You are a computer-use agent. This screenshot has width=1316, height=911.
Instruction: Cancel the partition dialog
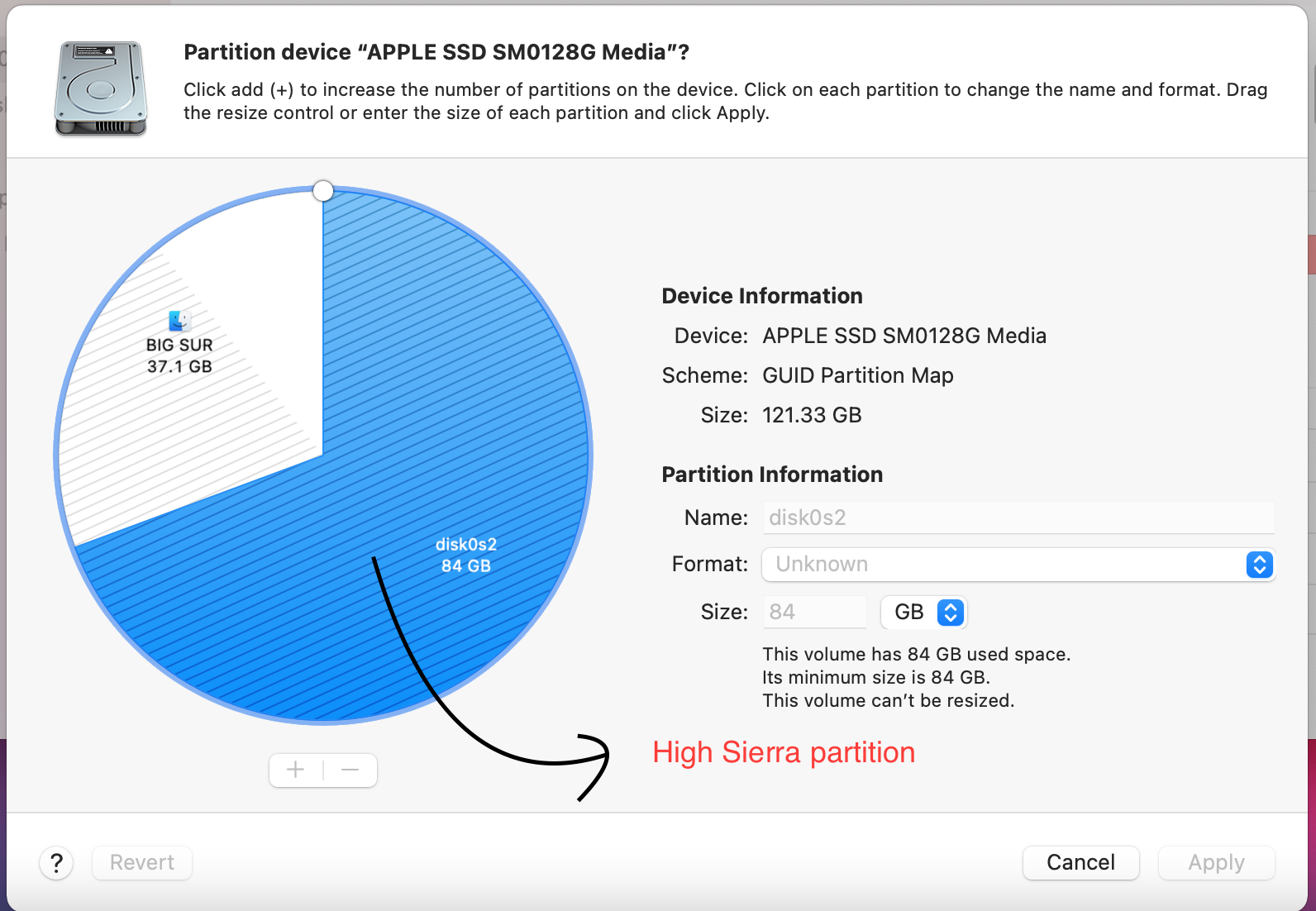tap(1080, 863)
